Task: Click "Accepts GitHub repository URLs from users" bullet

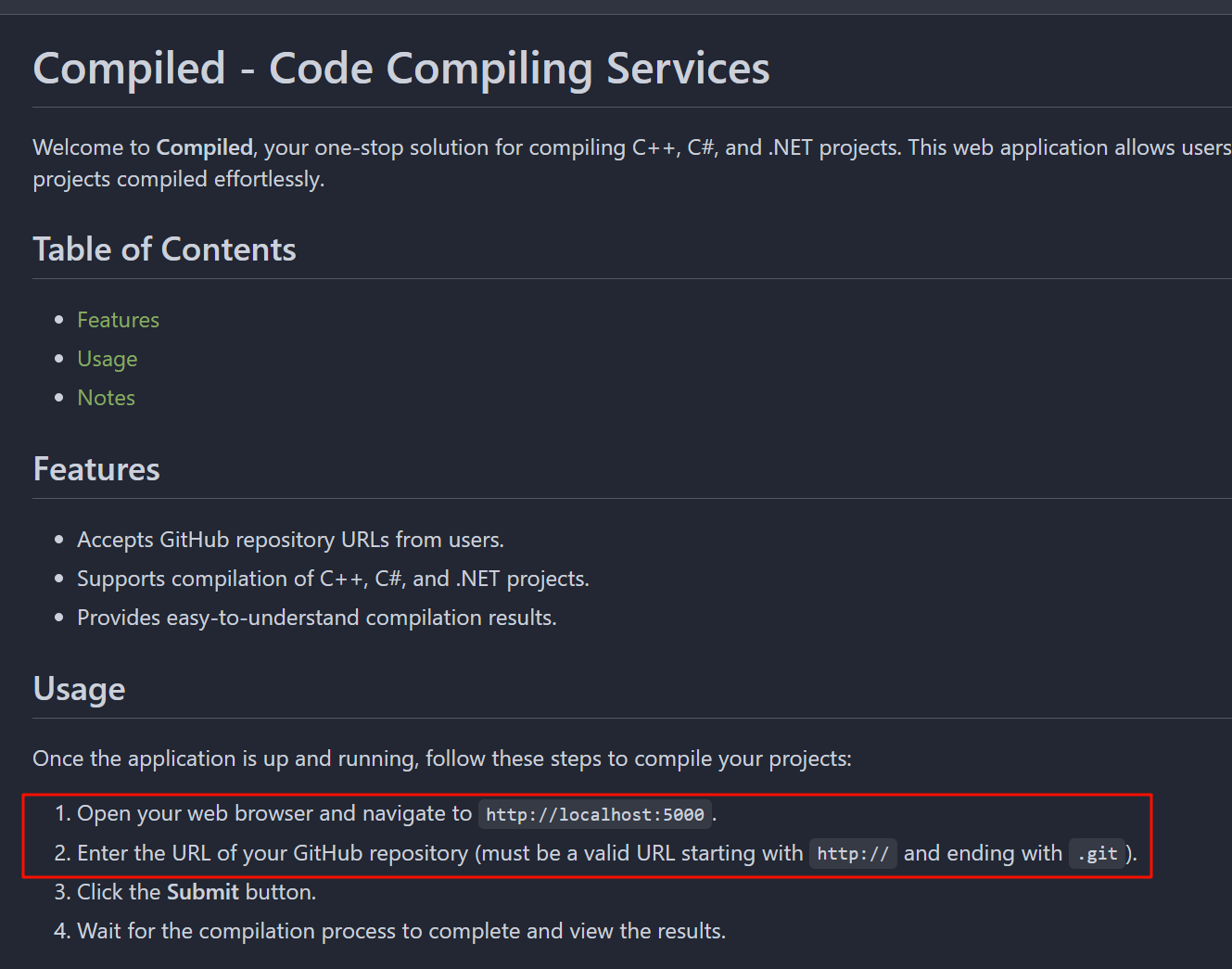Action: 290,540
